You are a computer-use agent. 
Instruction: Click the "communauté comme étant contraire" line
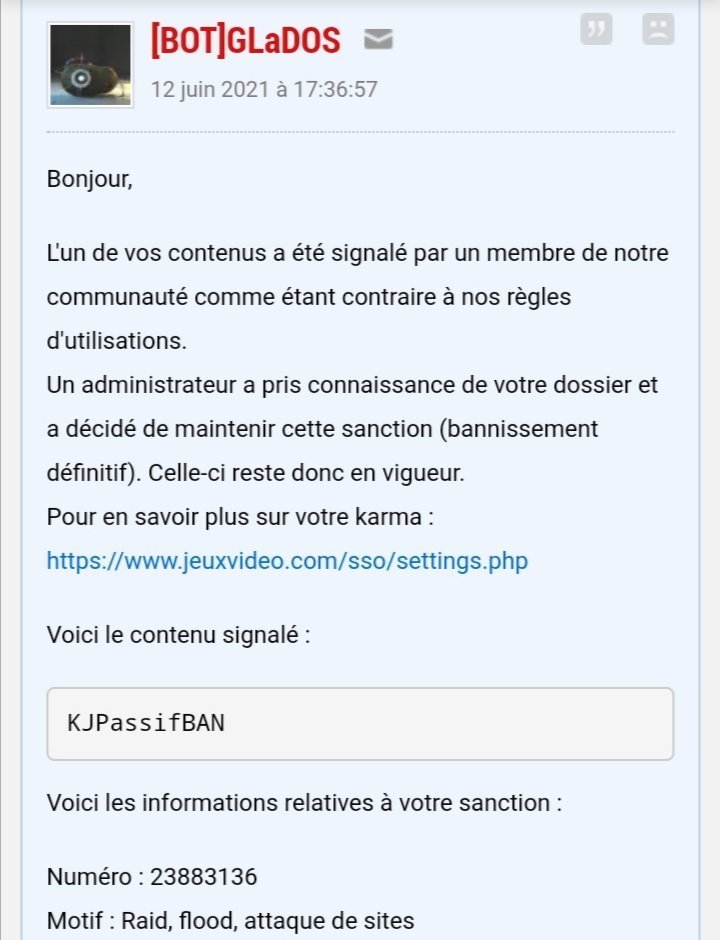pos(309,297)
